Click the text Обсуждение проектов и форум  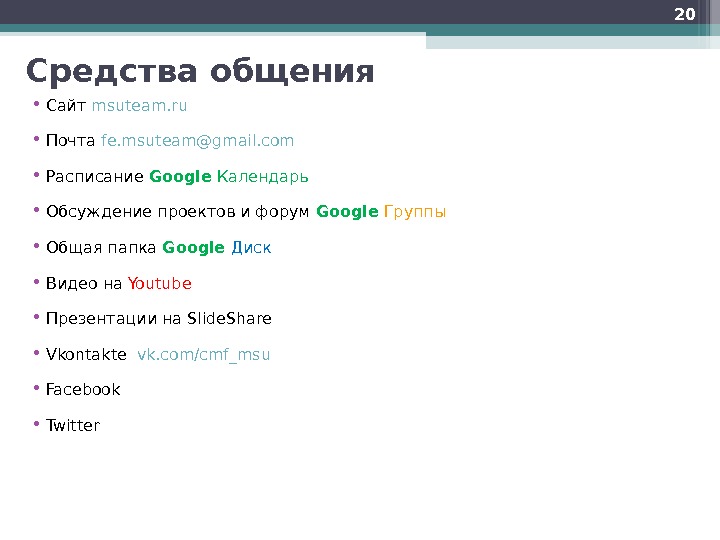(x=178, y=212)
